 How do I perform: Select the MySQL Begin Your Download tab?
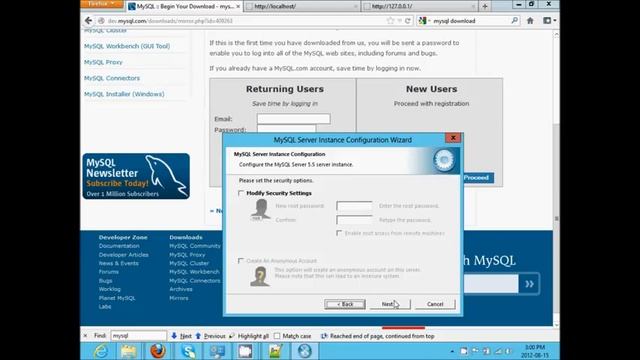click(x=184, y=6)
